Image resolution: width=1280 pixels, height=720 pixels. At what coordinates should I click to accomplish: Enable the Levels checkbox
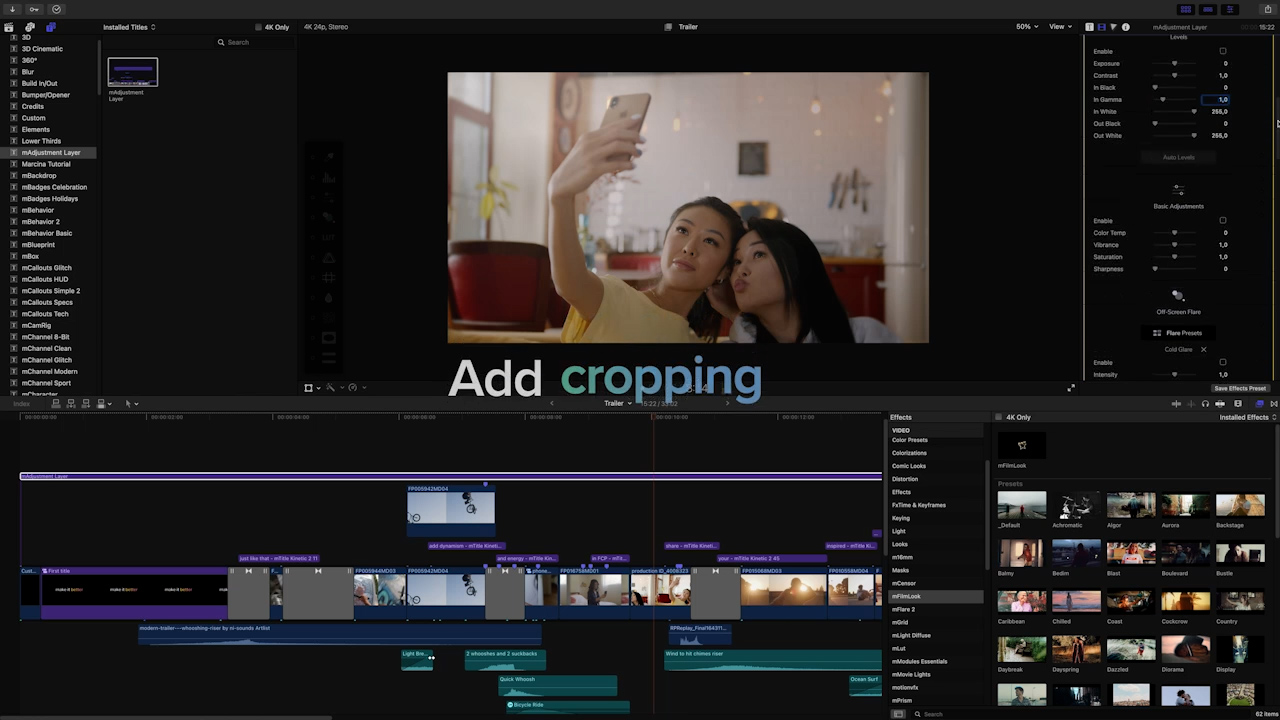tap(1222, 51)
